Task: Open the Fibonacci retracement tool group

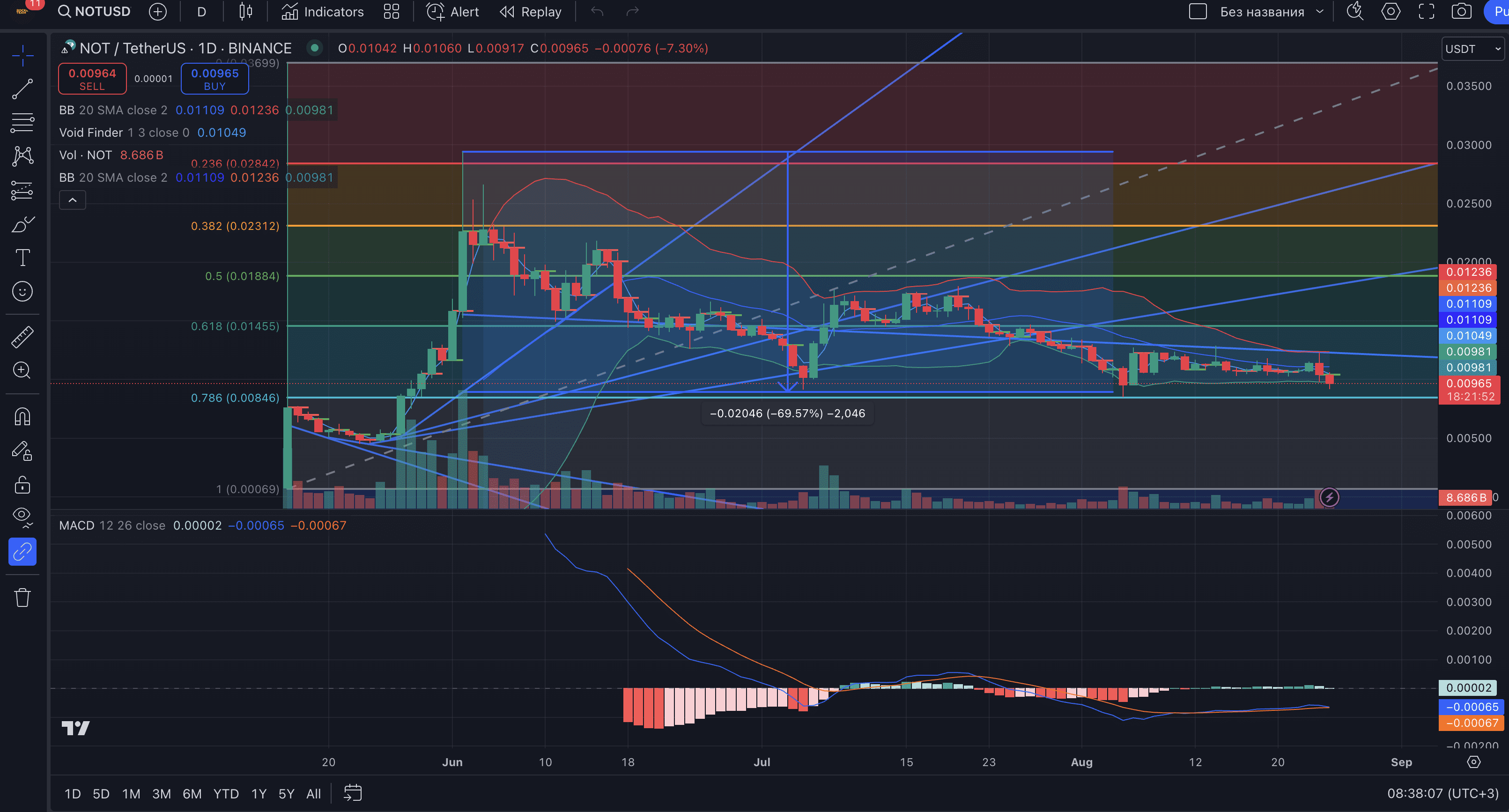Action: click(22, 122)
